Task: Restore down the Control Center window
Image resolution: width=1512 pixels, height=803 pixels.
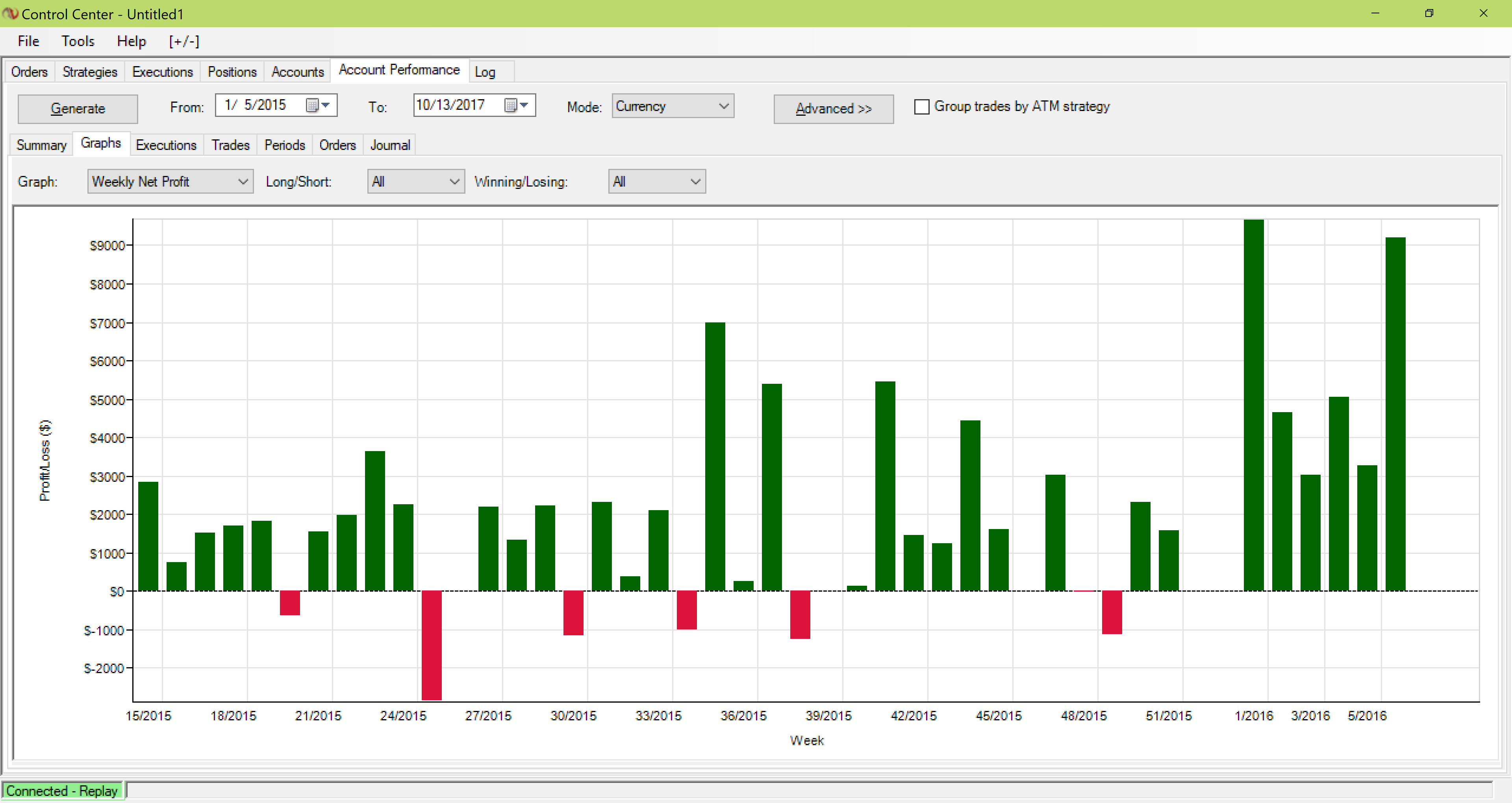Action: 1429,13
